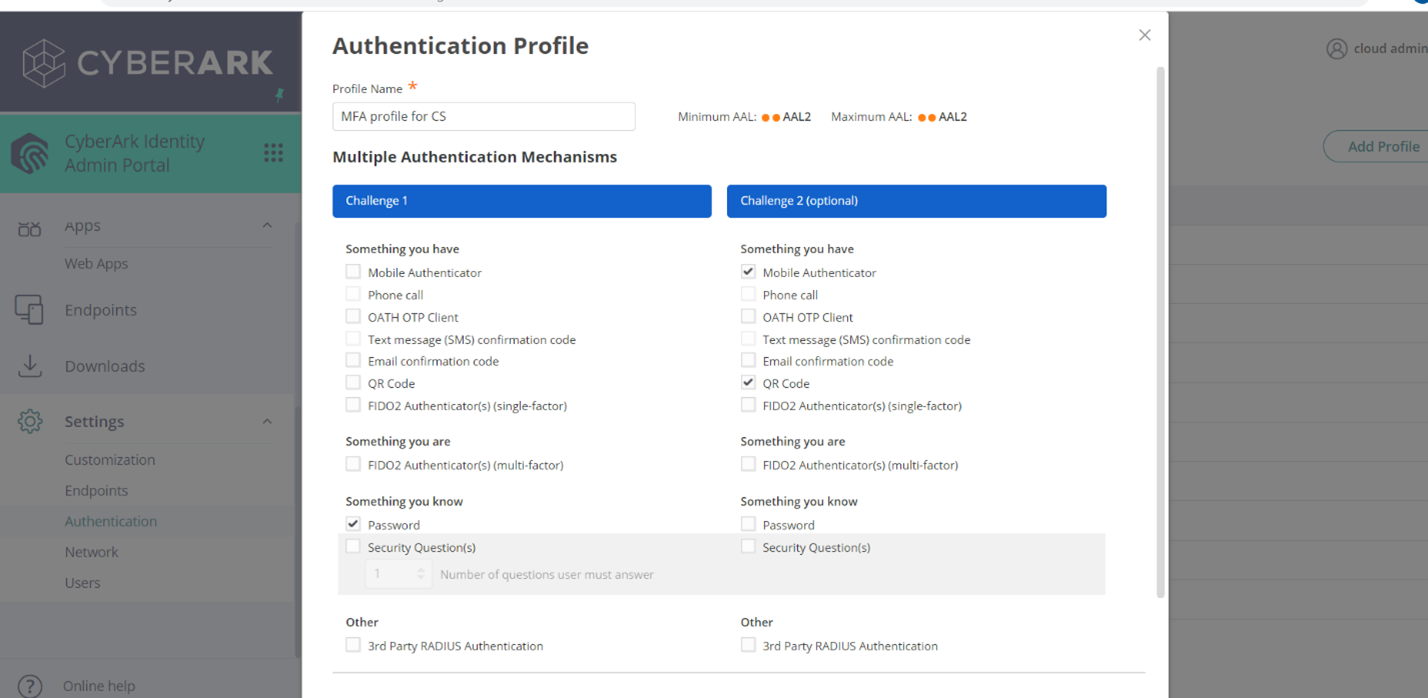Screen dimensions: 1428x698
Task: Click Multiple Authentication Mechanisms heading
Action: pyautogui.click(x=475, y=157)
